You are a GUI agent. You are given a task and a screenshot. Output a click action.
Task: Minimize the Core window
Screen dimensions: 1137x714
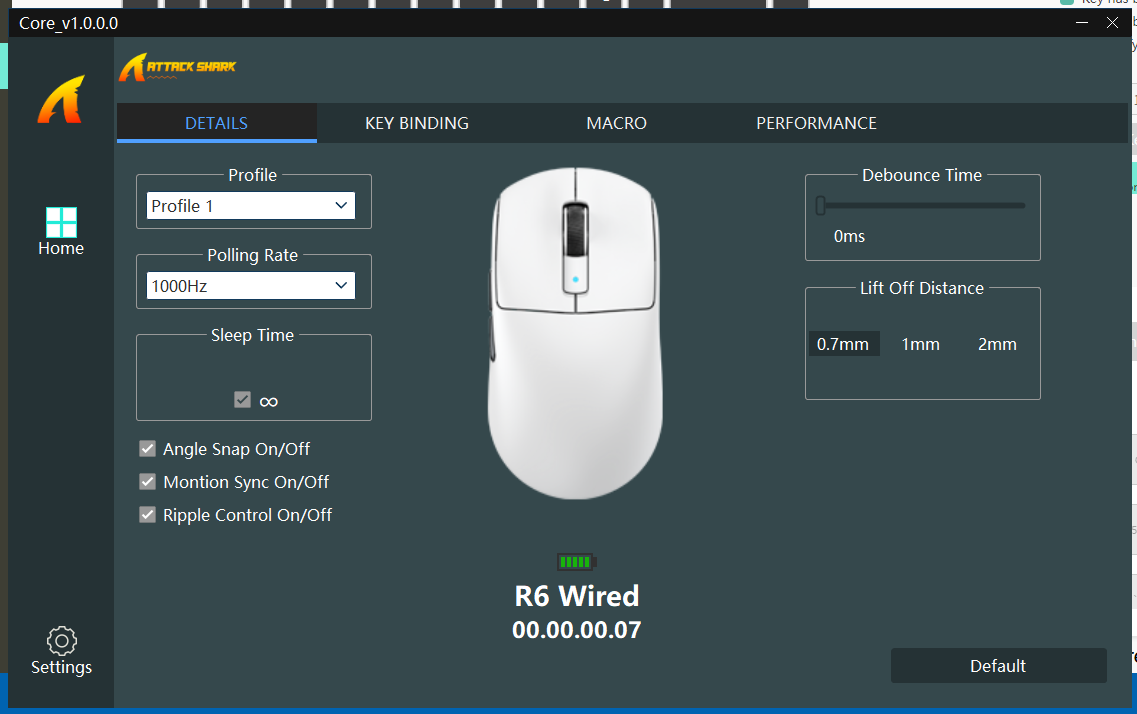tap(1082, 23)
